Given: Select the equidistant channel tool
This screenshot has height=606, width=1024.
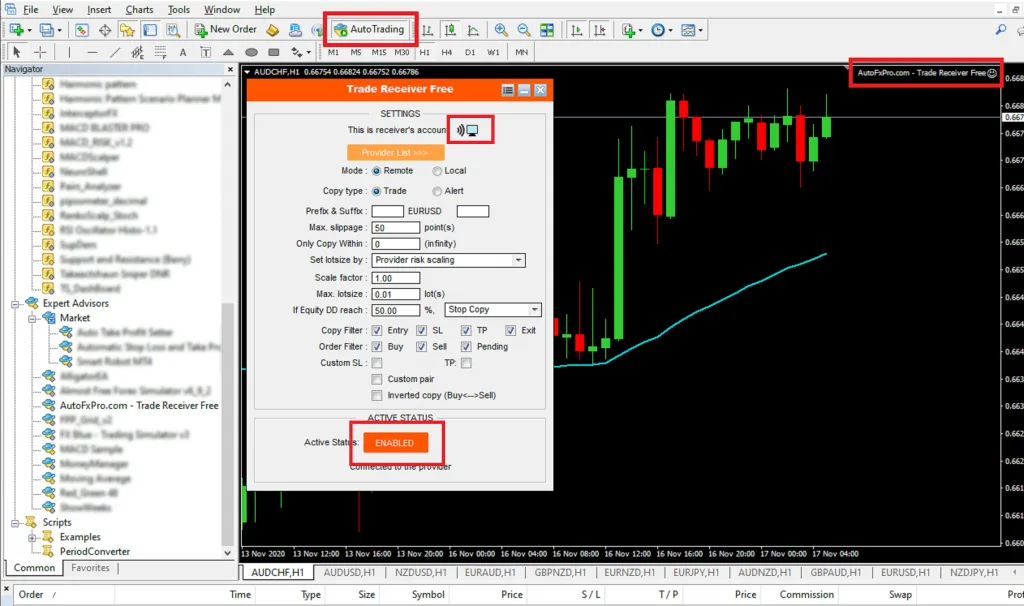Looking at the screenshot, I should click(137, 52).
